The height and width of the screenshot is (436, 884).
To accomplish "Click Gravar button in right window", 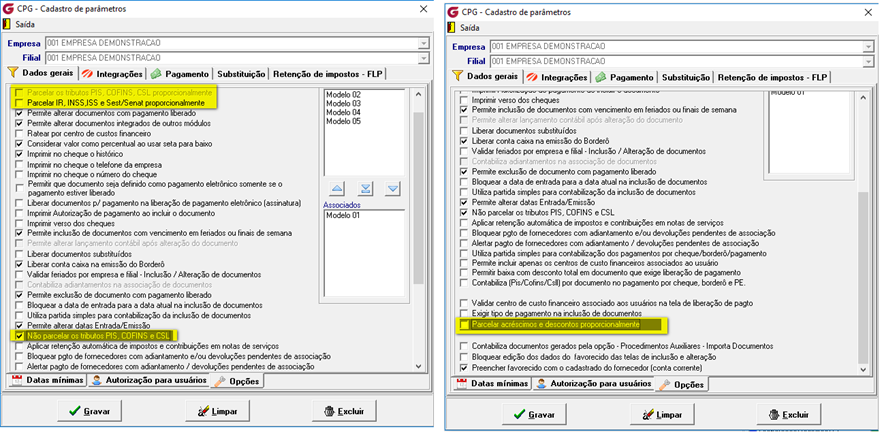I will [534, 415].
